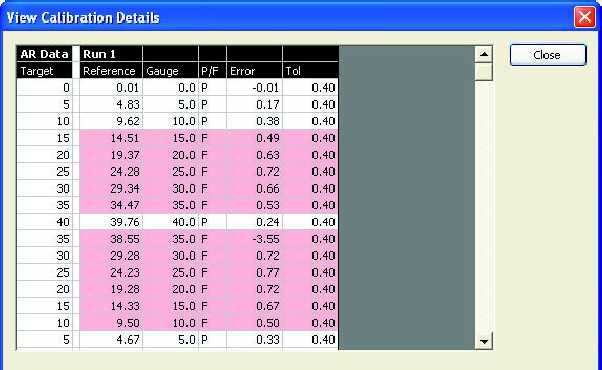Click the Tol 0.40 cell in the 0.01 row
Viewport: 602px width, 370px height.
pos(310,88)
